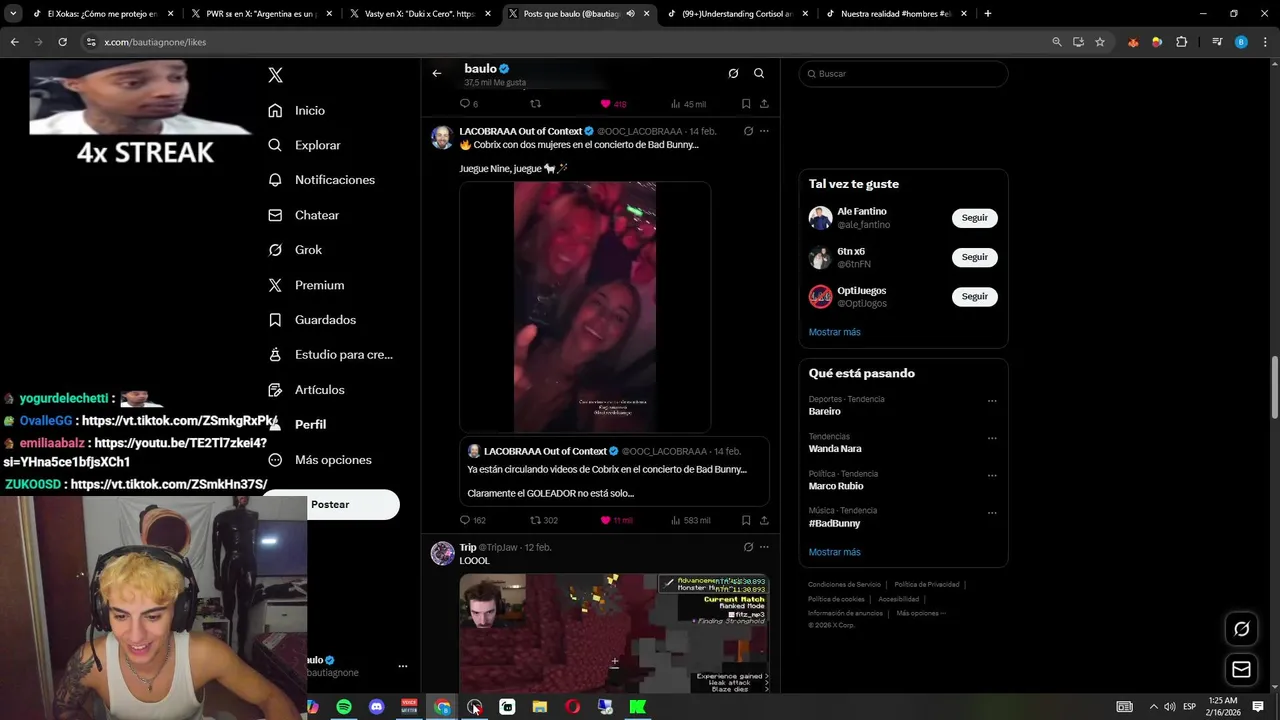Screen dimensions: 1280x720
Task: Open more options for Wanda Nara trend
Action: coord(992,438)
